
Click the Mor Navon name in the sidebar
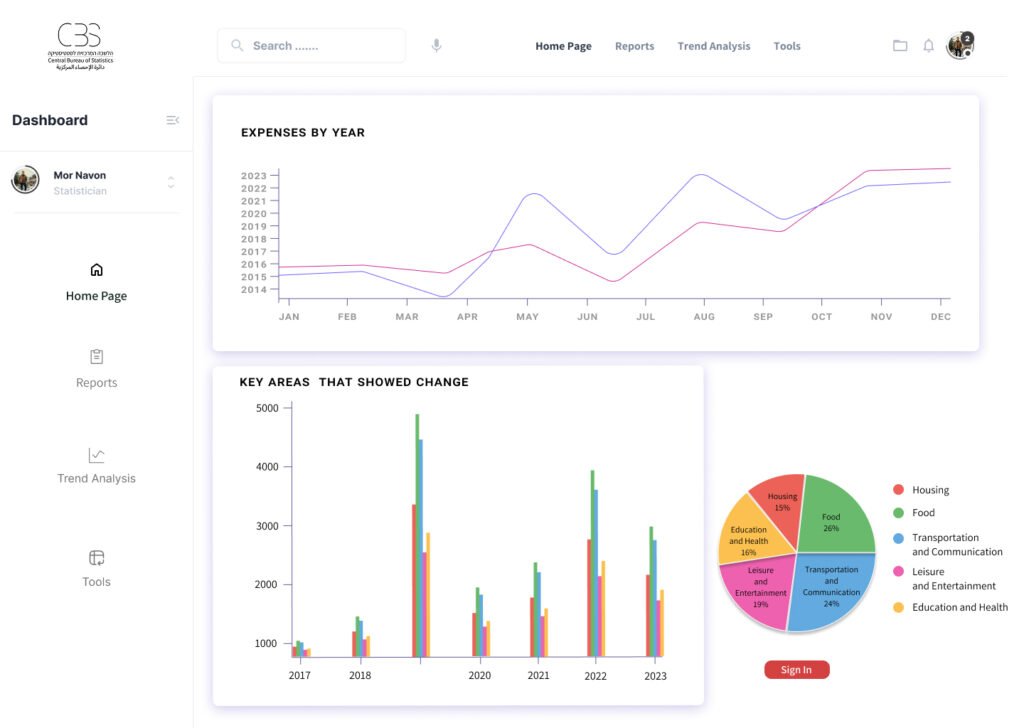(x=80, y=175)
